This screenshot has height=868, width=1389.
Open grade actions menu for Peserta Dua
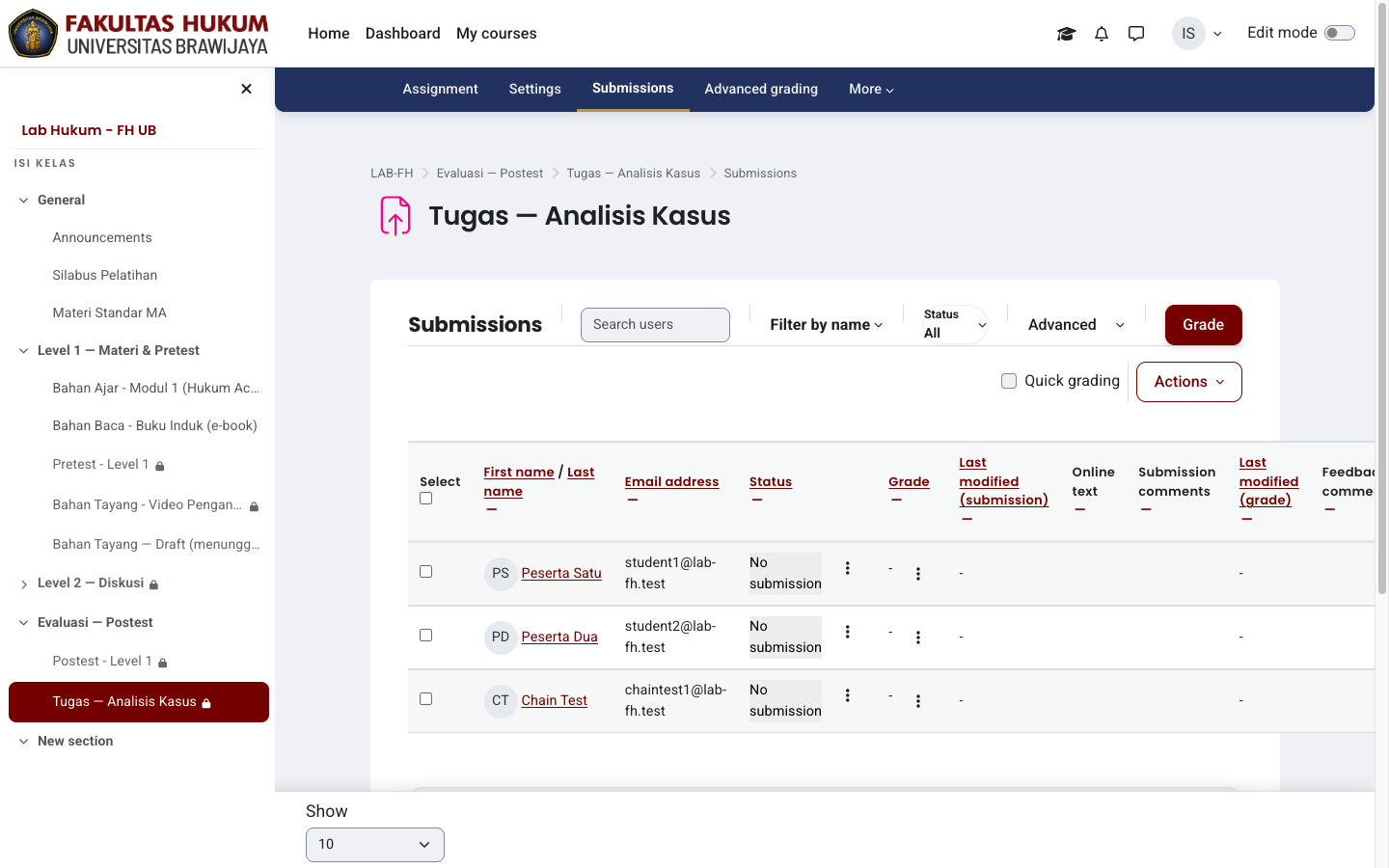tap(918, 637)
